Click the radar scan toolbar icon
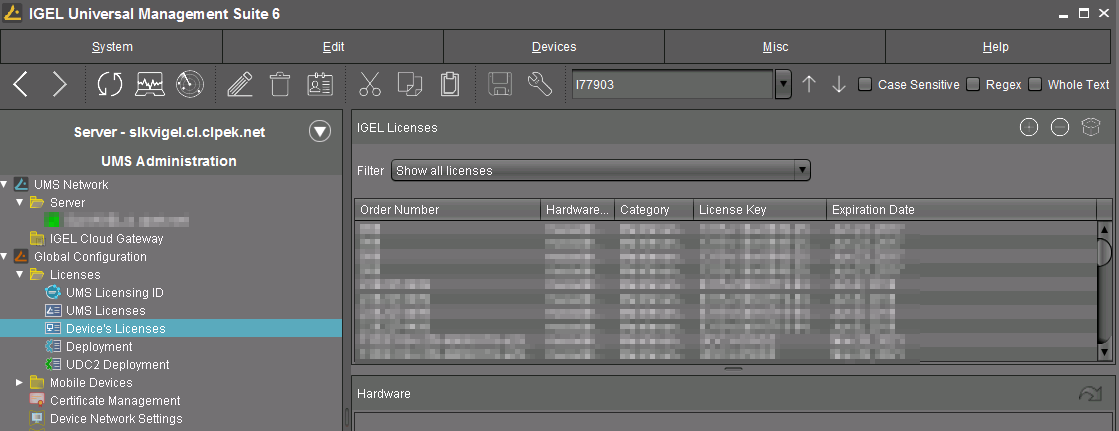1119x431 pixels. tap(190, 84)
